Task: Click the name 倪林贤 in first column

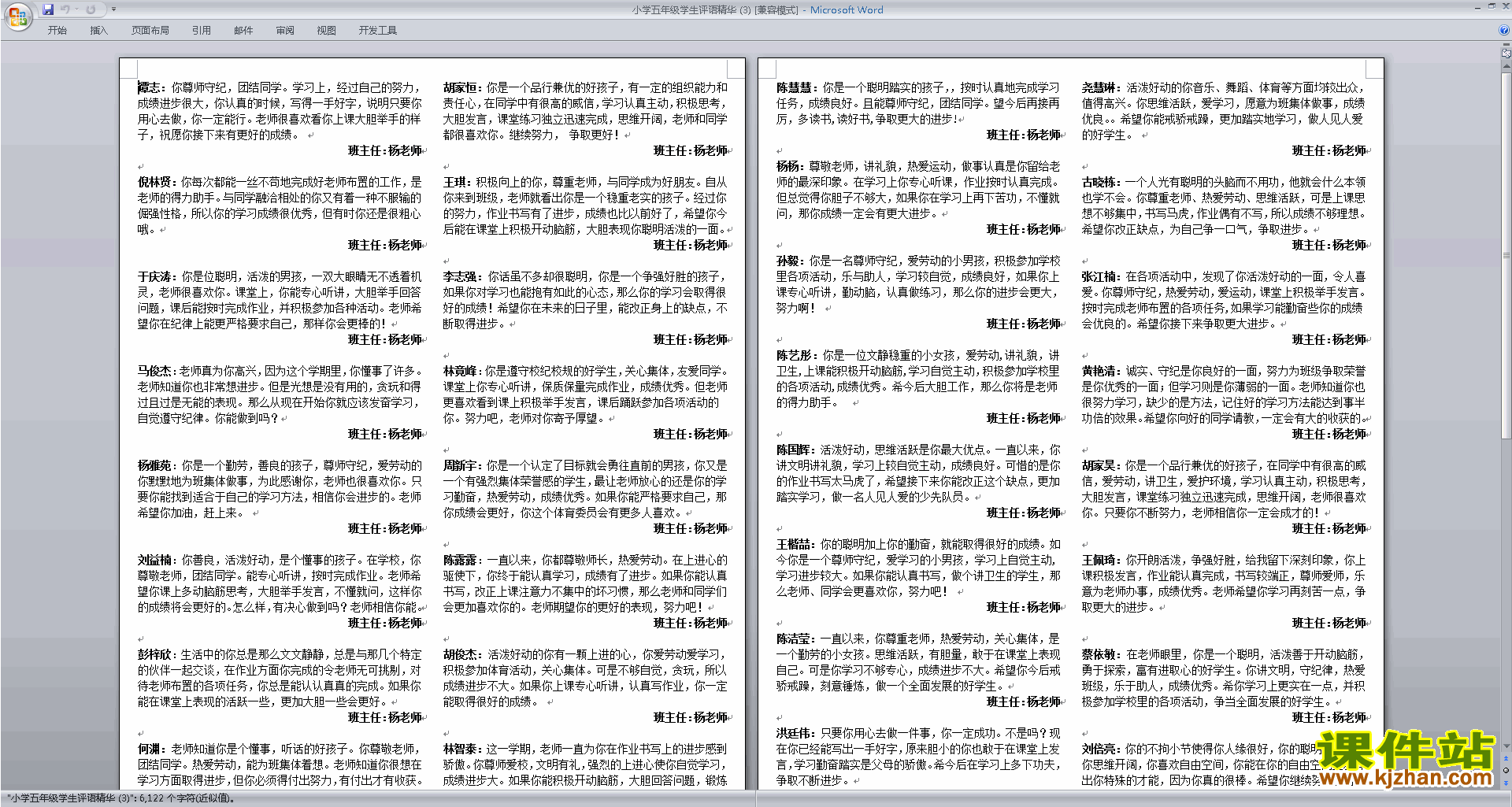Action: pos(156,182)
